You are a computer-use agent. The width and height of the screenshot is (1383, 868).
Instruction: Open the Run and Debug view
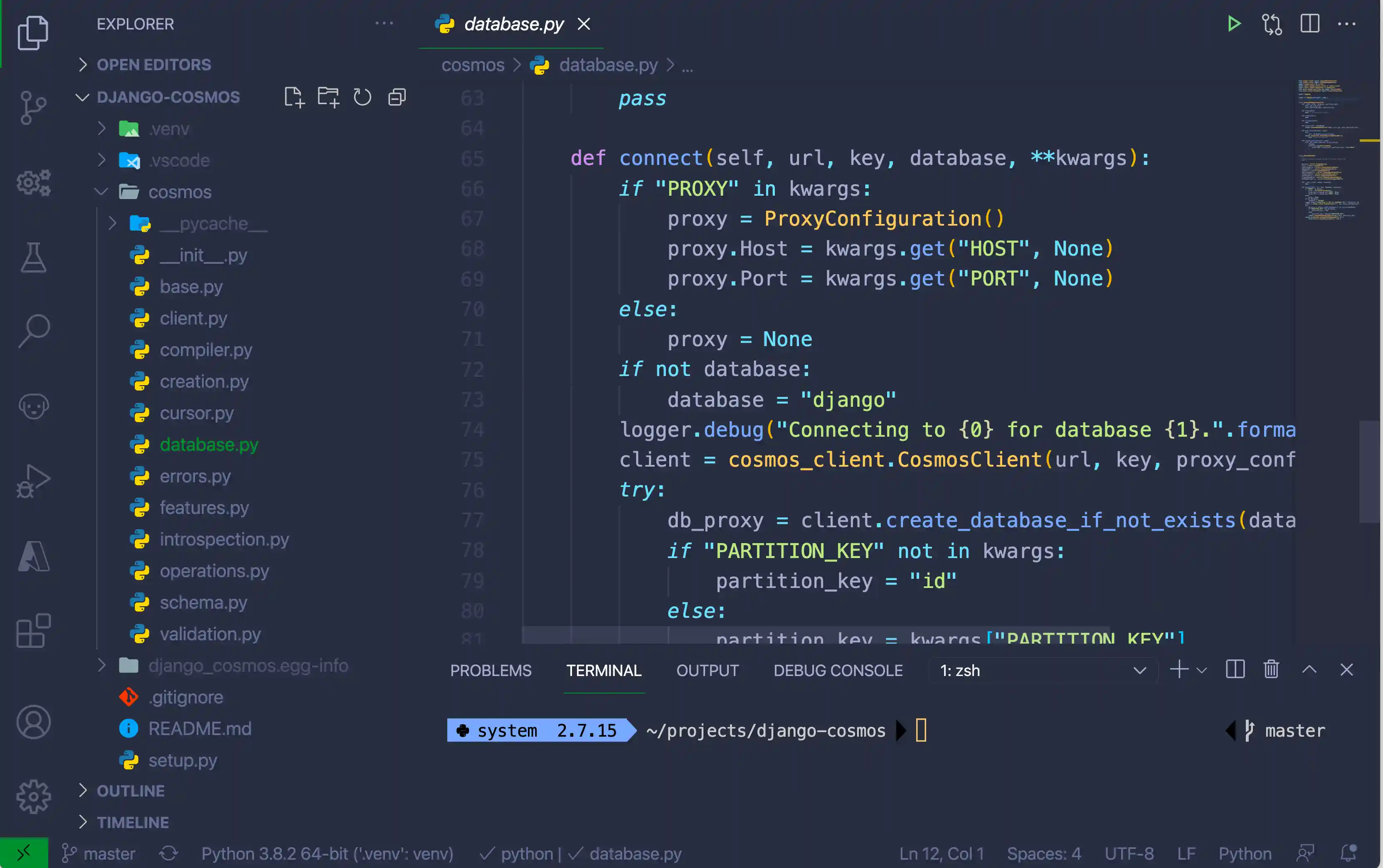tap(33, 481)
